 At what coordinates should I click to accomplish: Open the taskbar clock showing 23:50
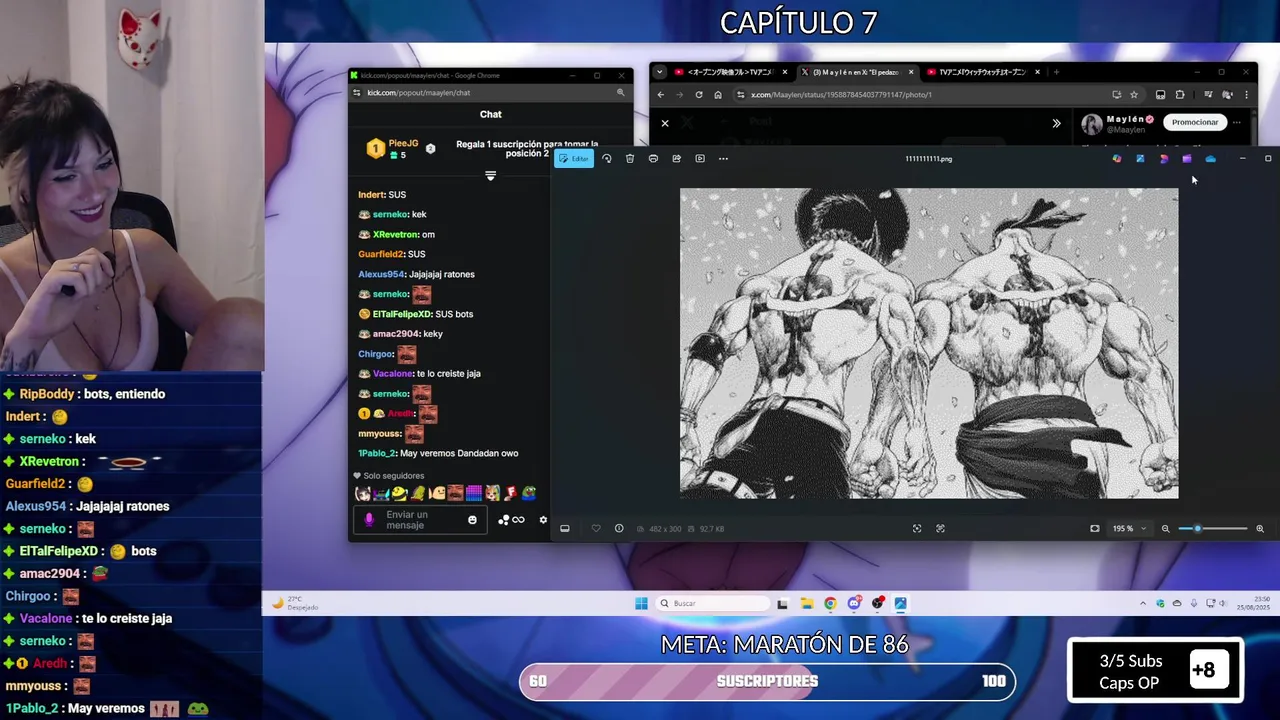[1253, 603]
